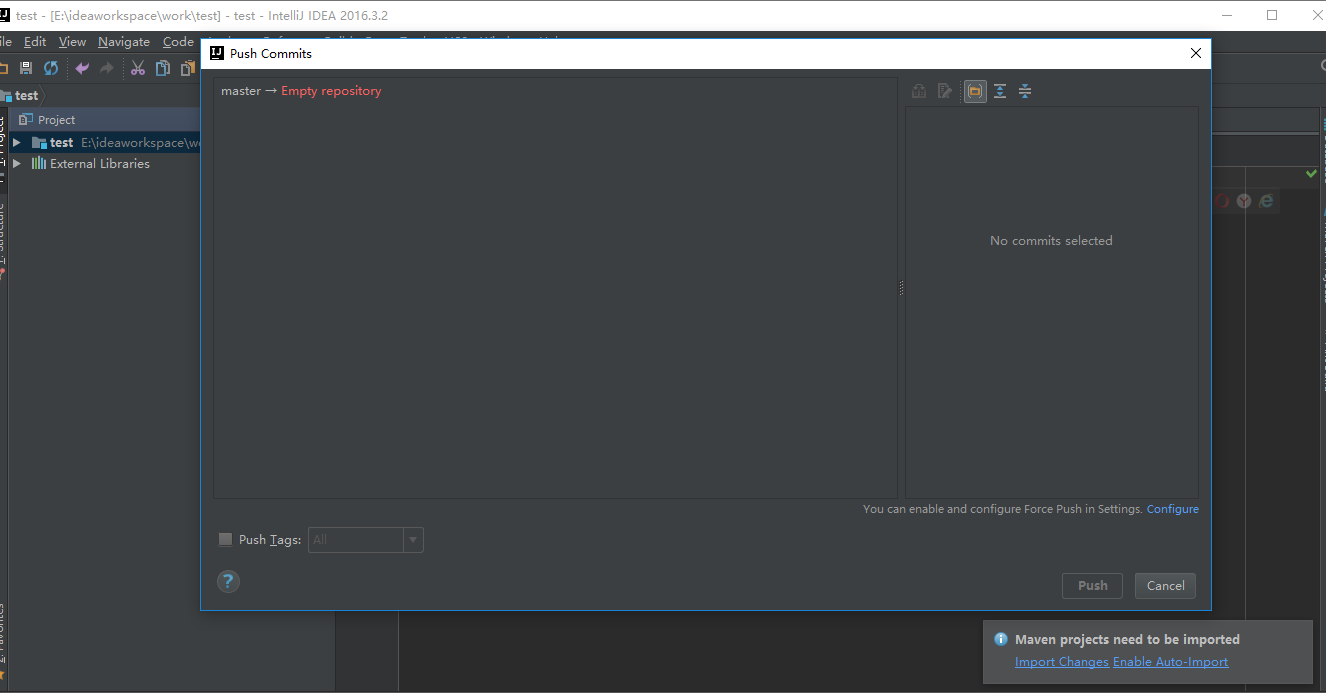
Task: Click the info icon in Maven notification
Action: [x=1001, y=639]
